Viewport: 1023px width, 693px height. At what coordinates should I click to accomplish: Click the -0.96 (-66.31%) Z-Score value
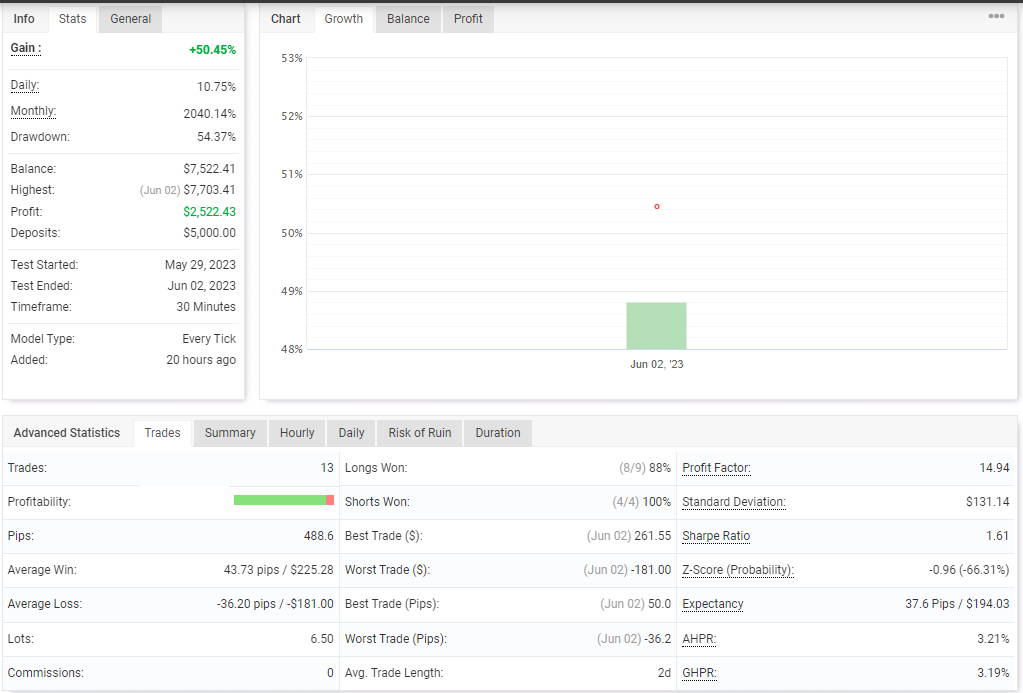click(969, 570)
